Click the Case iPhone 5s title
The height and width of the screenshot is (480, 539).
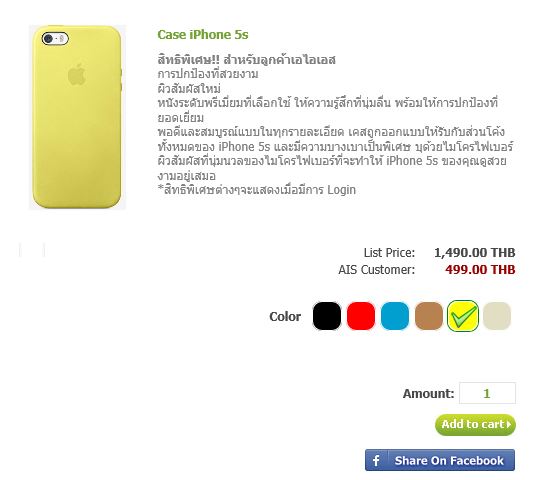(203, 34)
